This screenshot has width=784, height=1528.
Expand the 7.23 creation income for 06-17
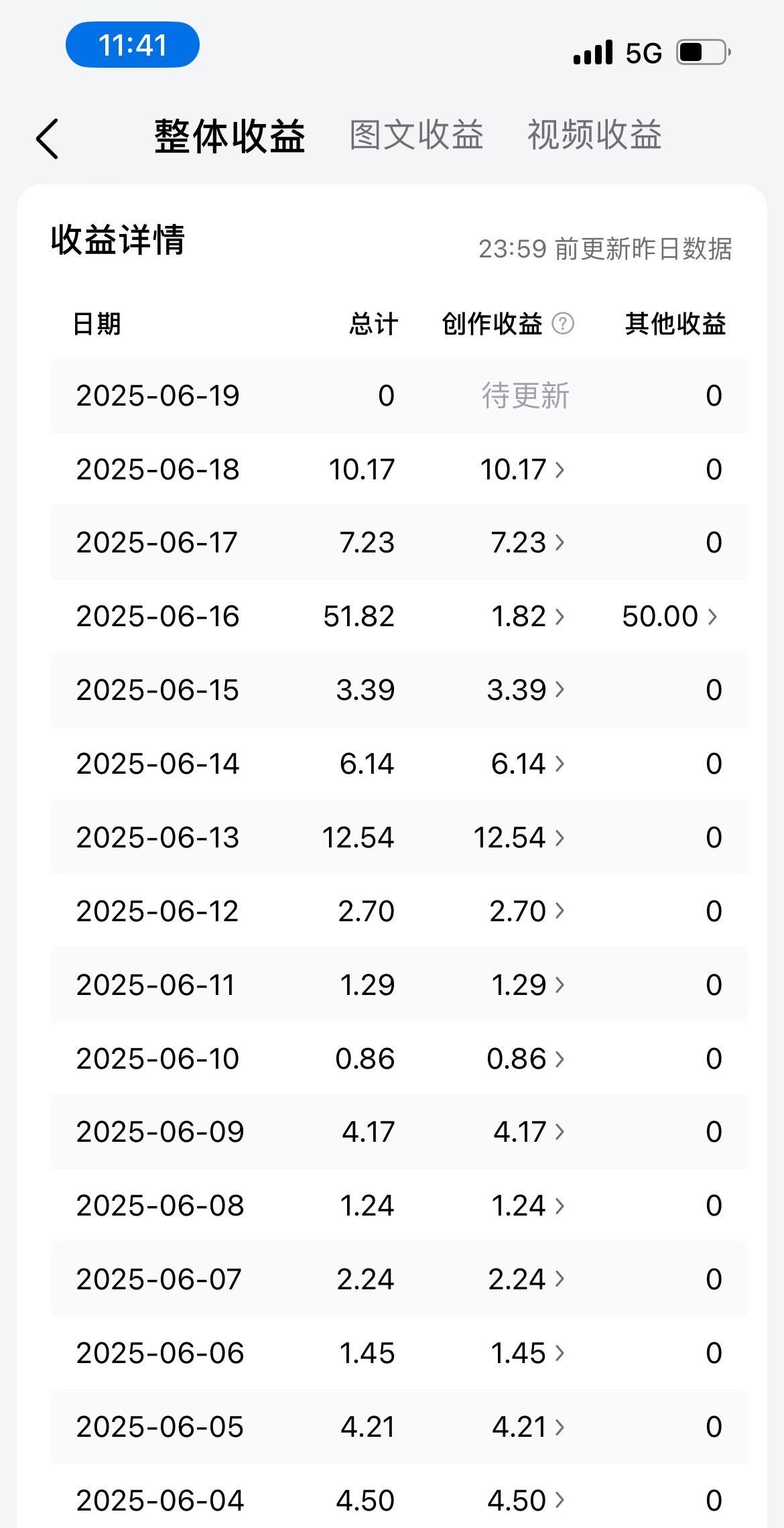pos(527,542)
